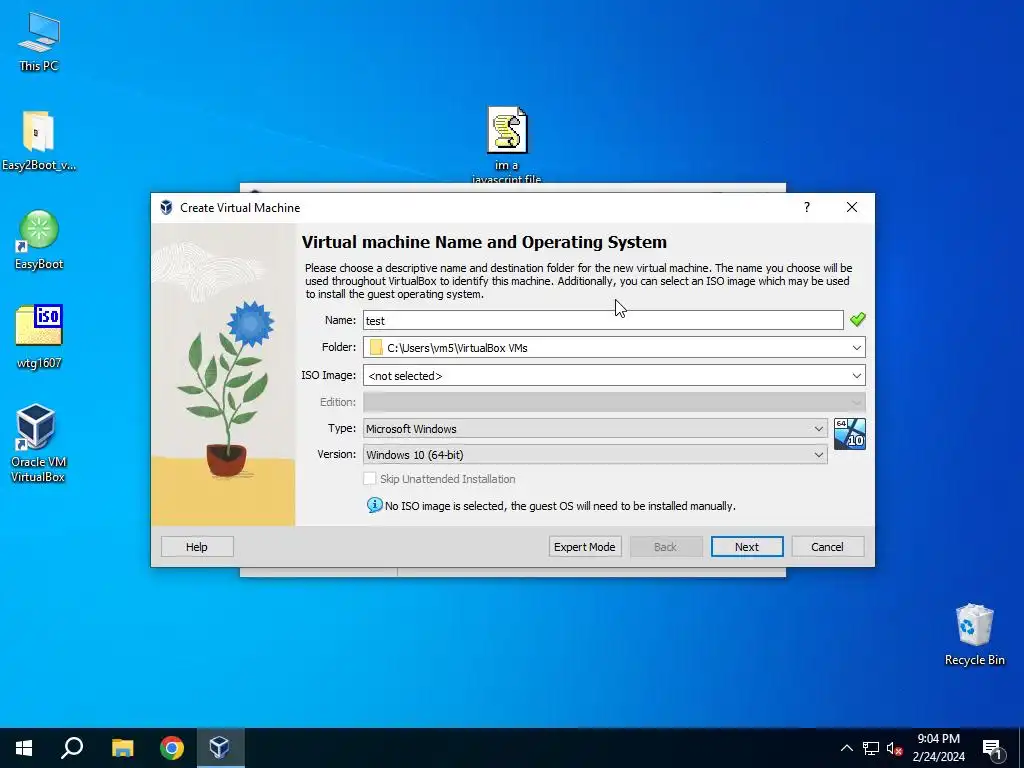This screenshot has width=1024, height=768.
Task: Open the Recycle Bin icon
Action: pyautogui.click(x=974, y=634)
